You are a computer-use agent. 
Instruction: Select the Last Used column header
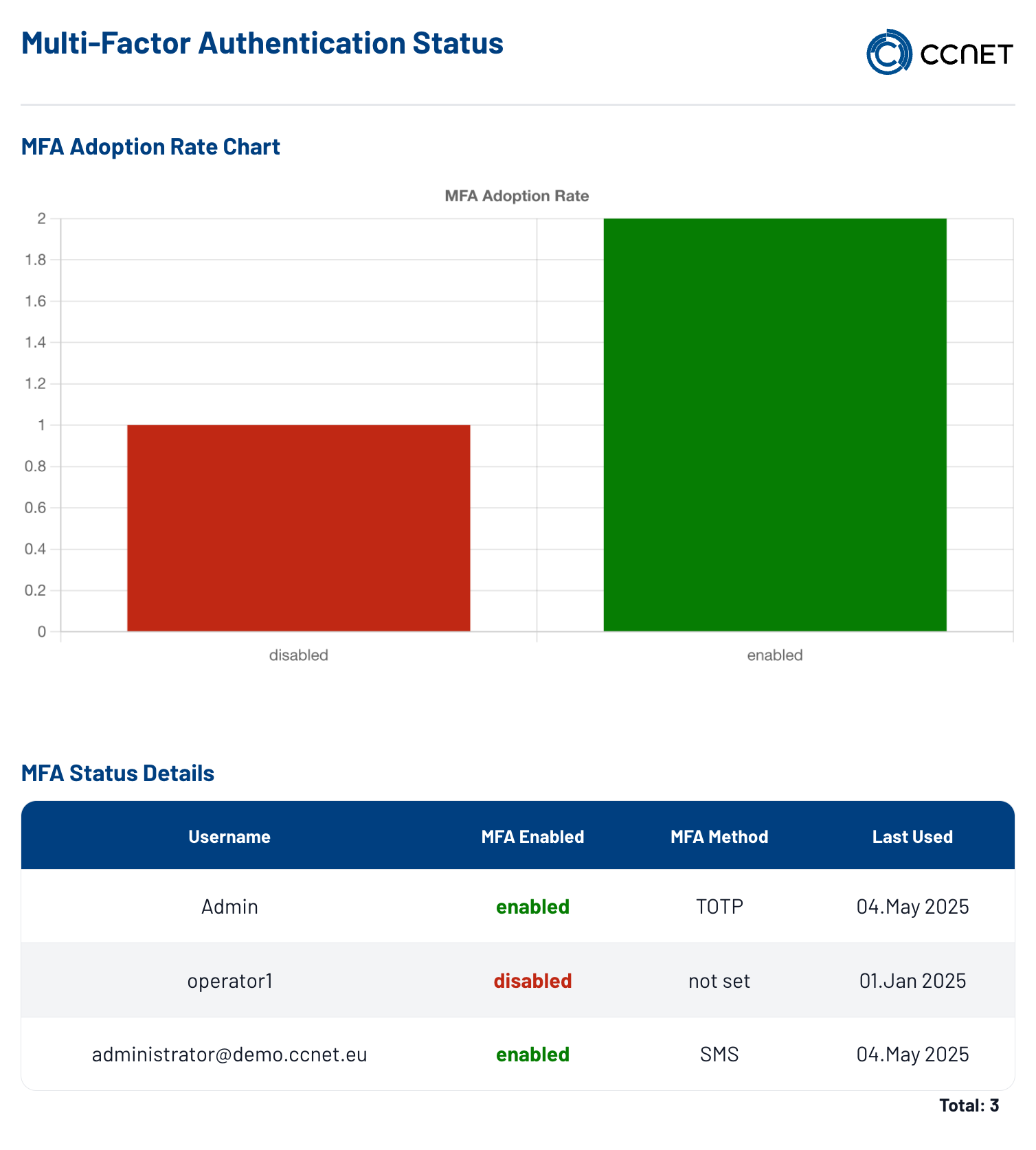coord(912,837)
